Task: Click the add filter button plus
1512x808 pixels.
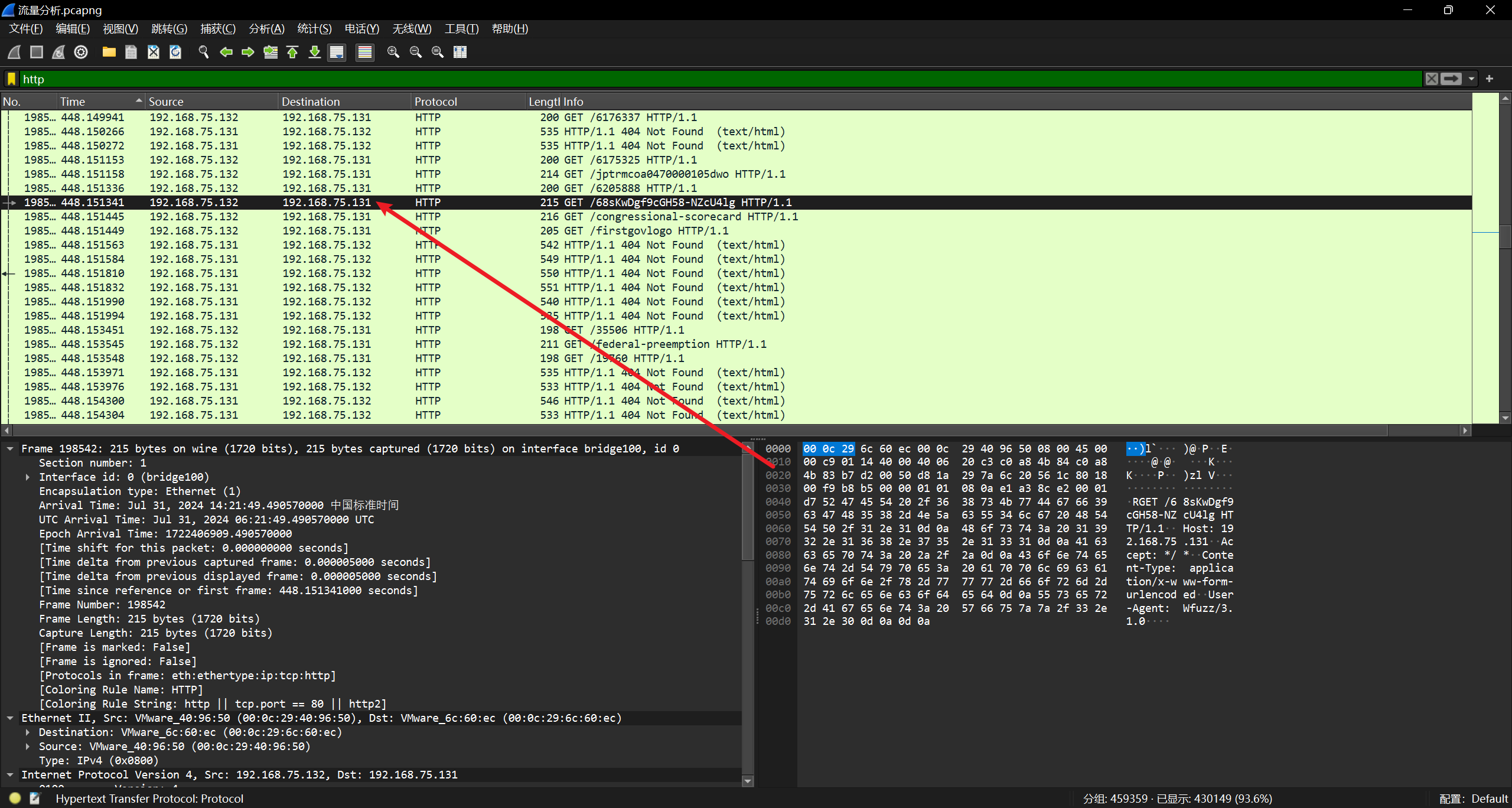Action: (x=1490, y=79)
